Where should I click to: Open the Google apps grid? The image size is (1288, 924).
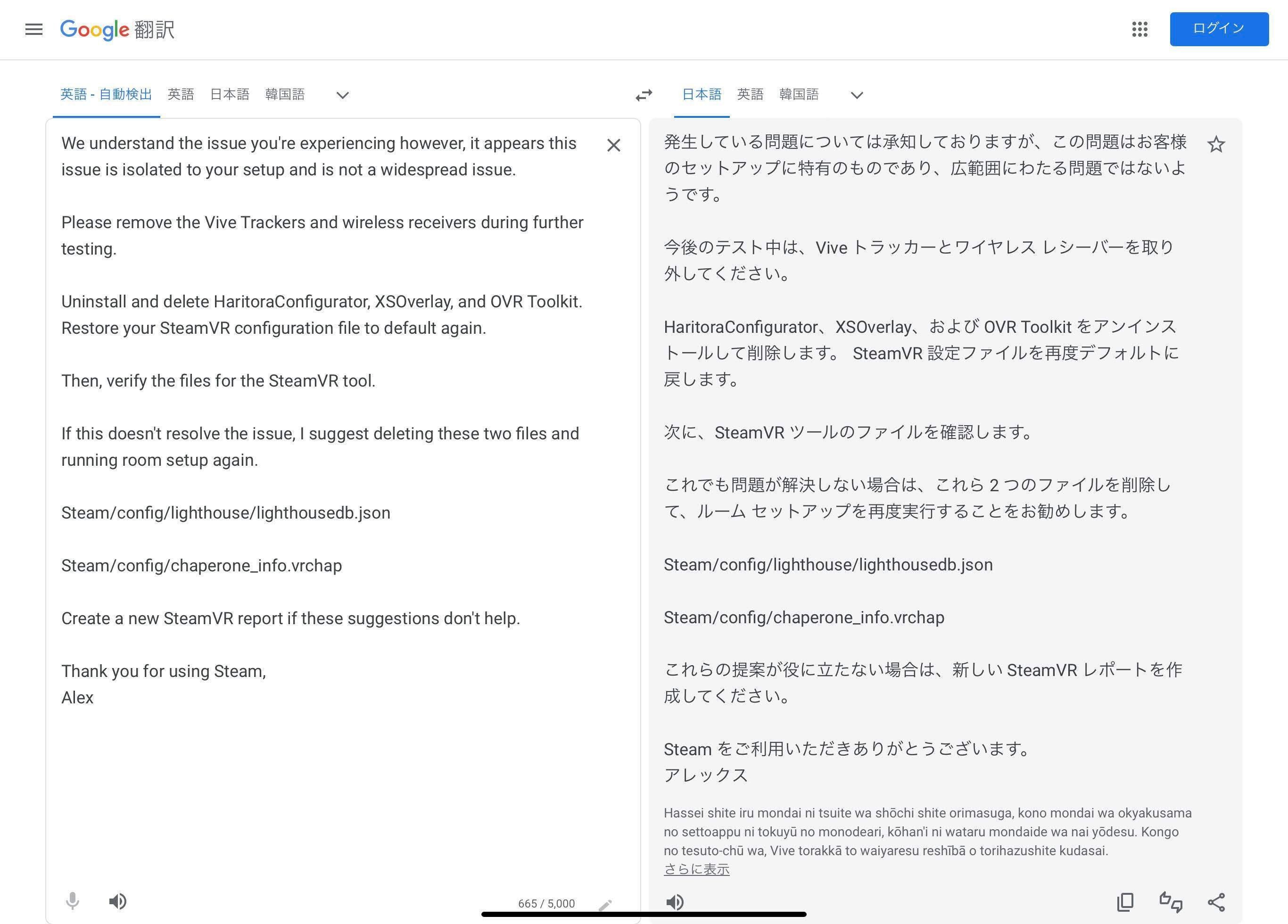[1139, 29]
